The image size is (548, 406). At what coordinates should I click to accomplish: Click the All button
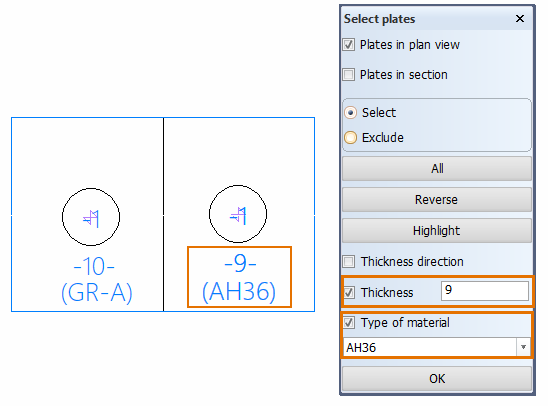pos(437,168)
